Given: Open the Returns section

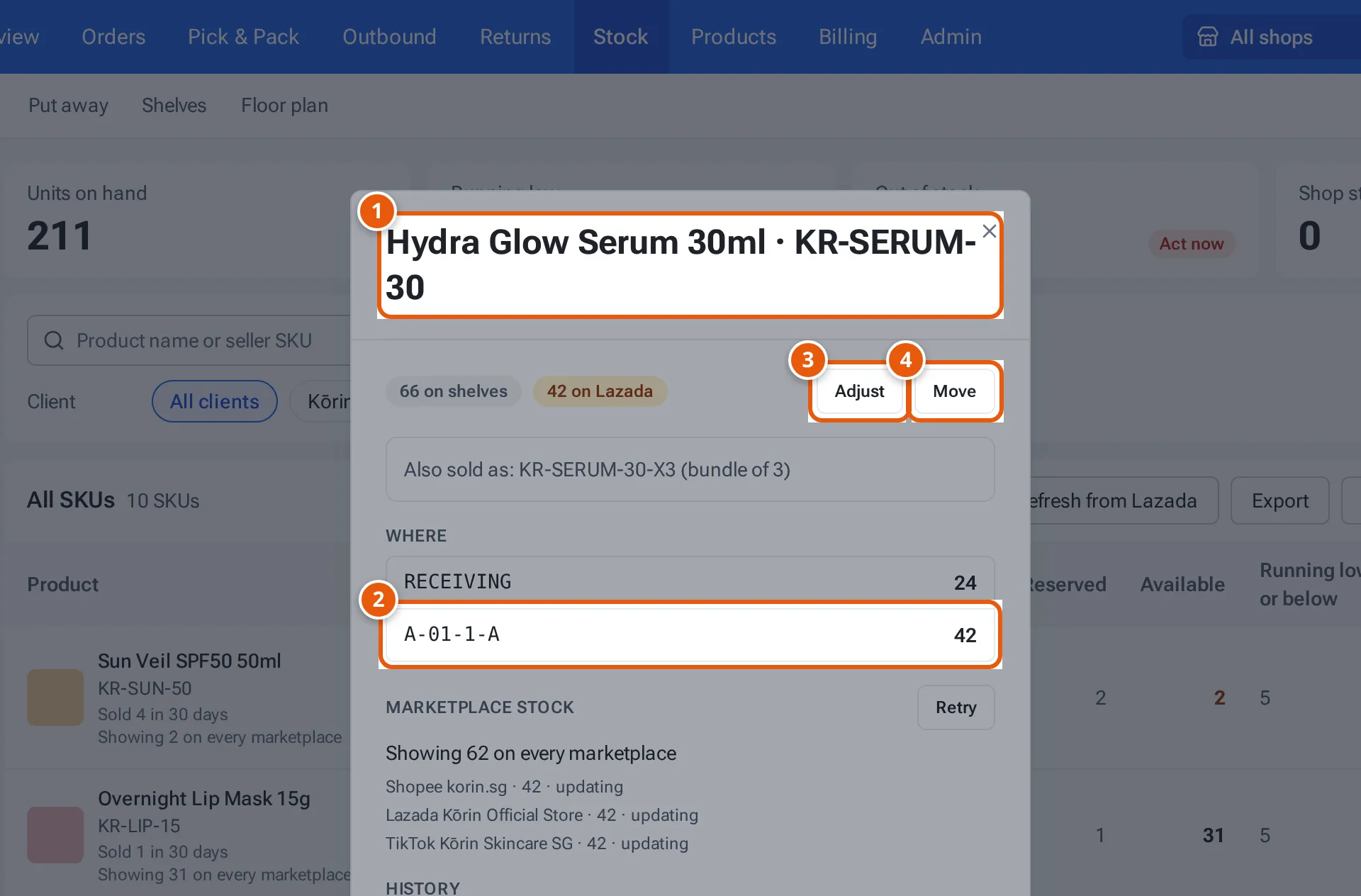Looking at the screenshot, I should (x=515, y=37).
